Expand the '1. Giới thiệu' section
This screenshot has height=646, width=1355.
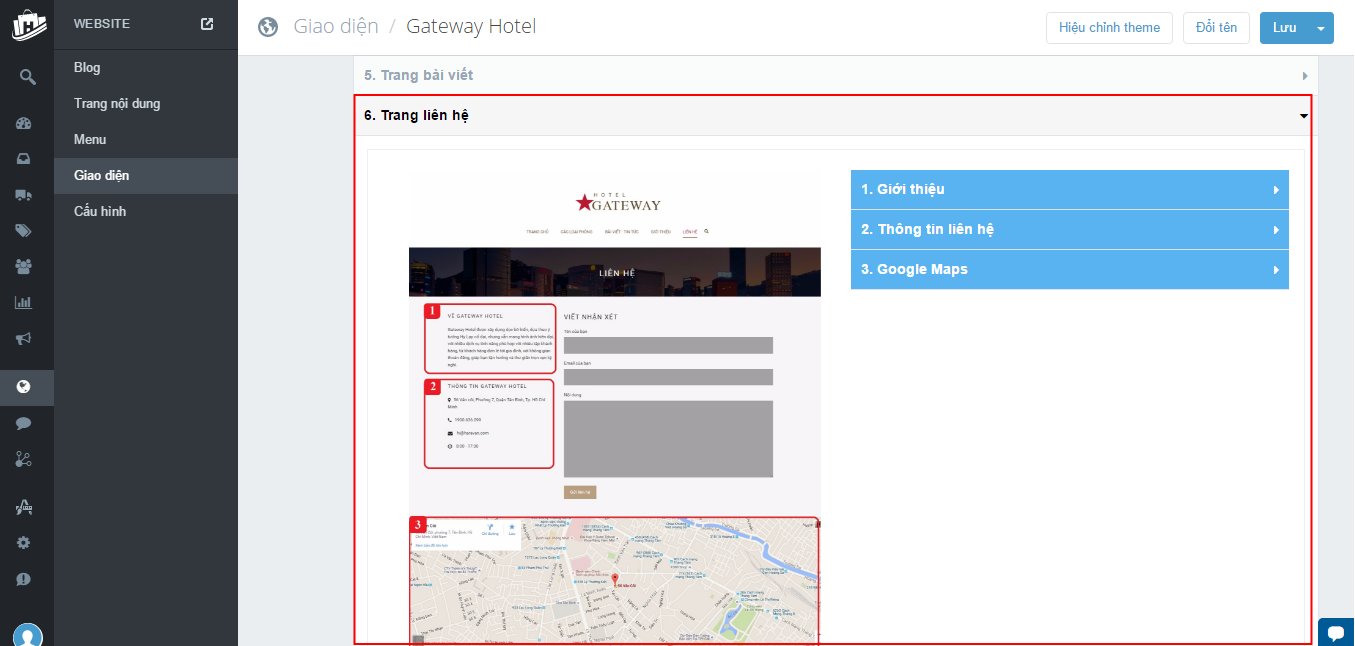coord(1069,190)
